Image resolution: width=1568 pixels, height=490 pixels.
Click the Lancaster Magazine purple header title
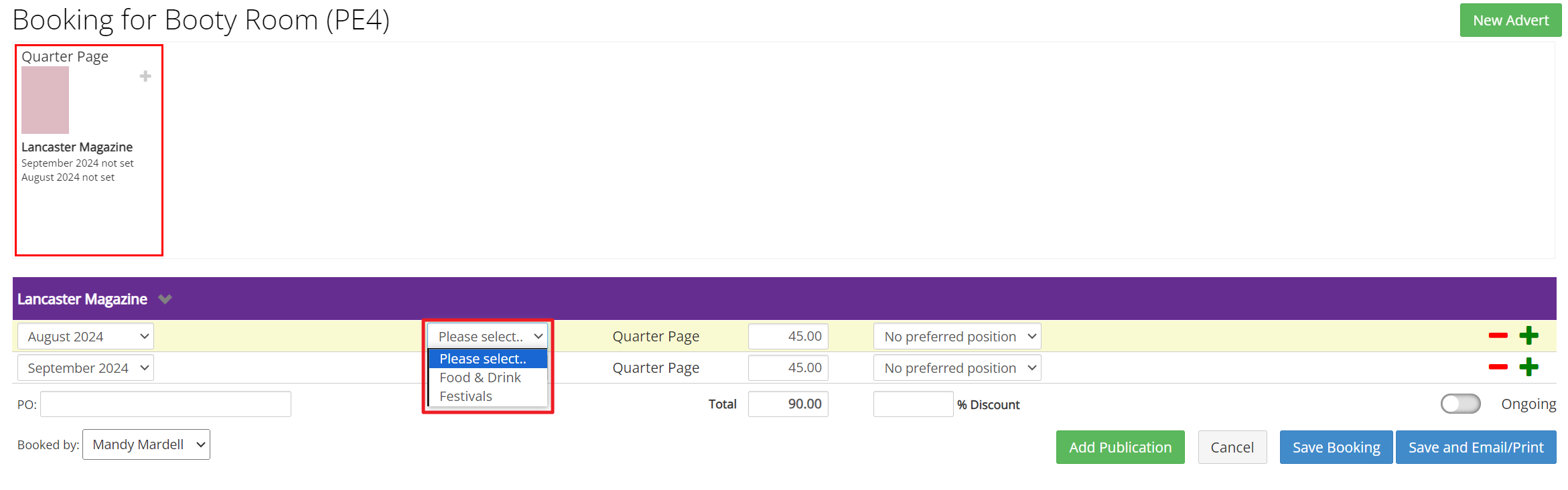pyautogui.click(x=82, y=299)
